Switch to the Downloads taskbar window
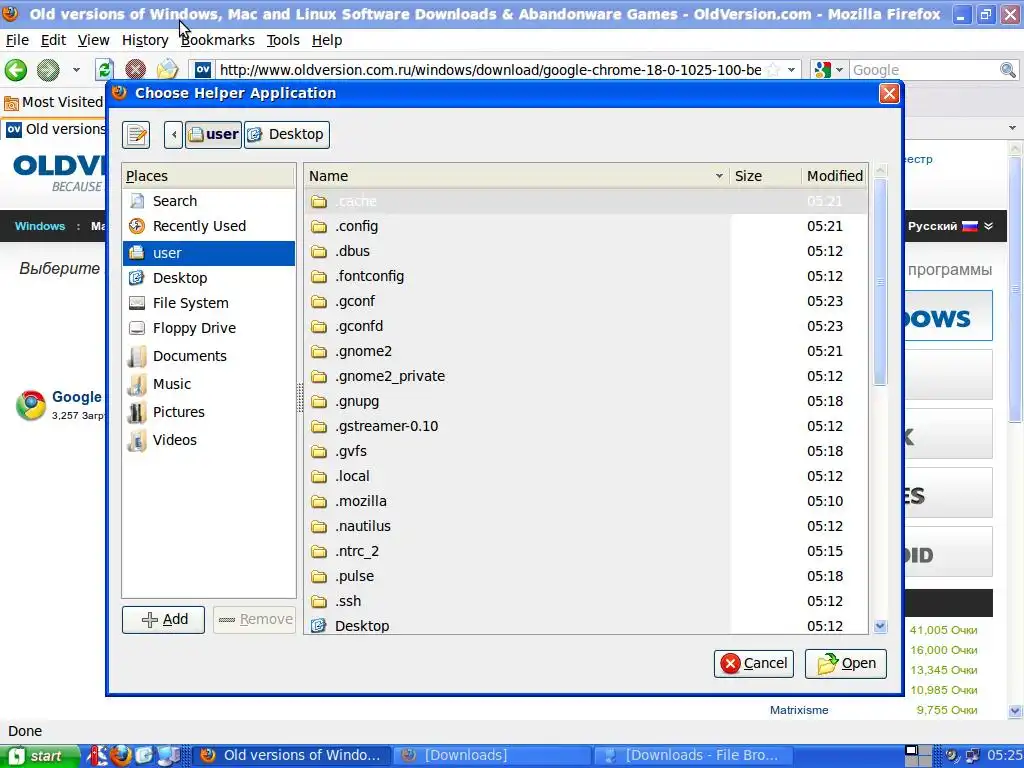Screen dimensions: 1024x768 pos(491,756)
